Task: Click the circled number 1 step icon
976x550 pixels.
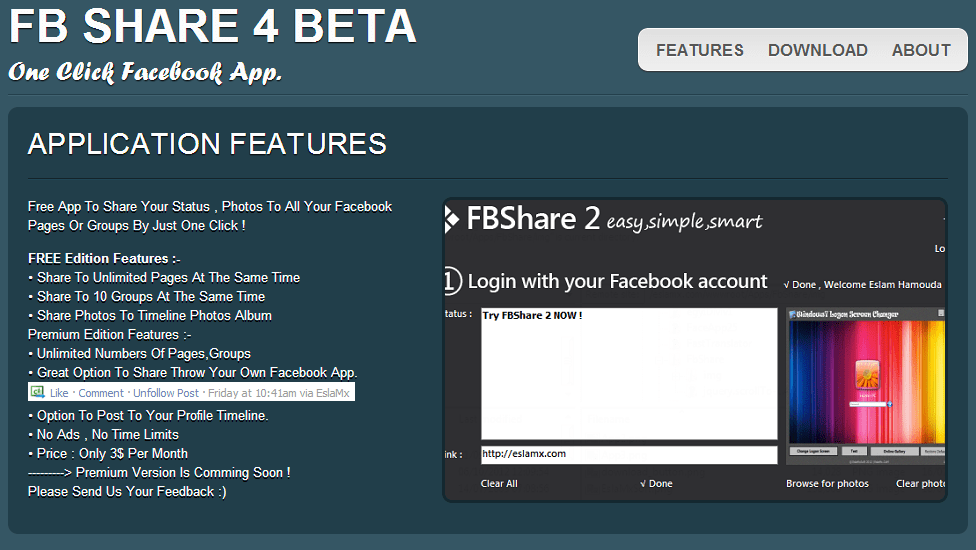Action: click(453, 281)
